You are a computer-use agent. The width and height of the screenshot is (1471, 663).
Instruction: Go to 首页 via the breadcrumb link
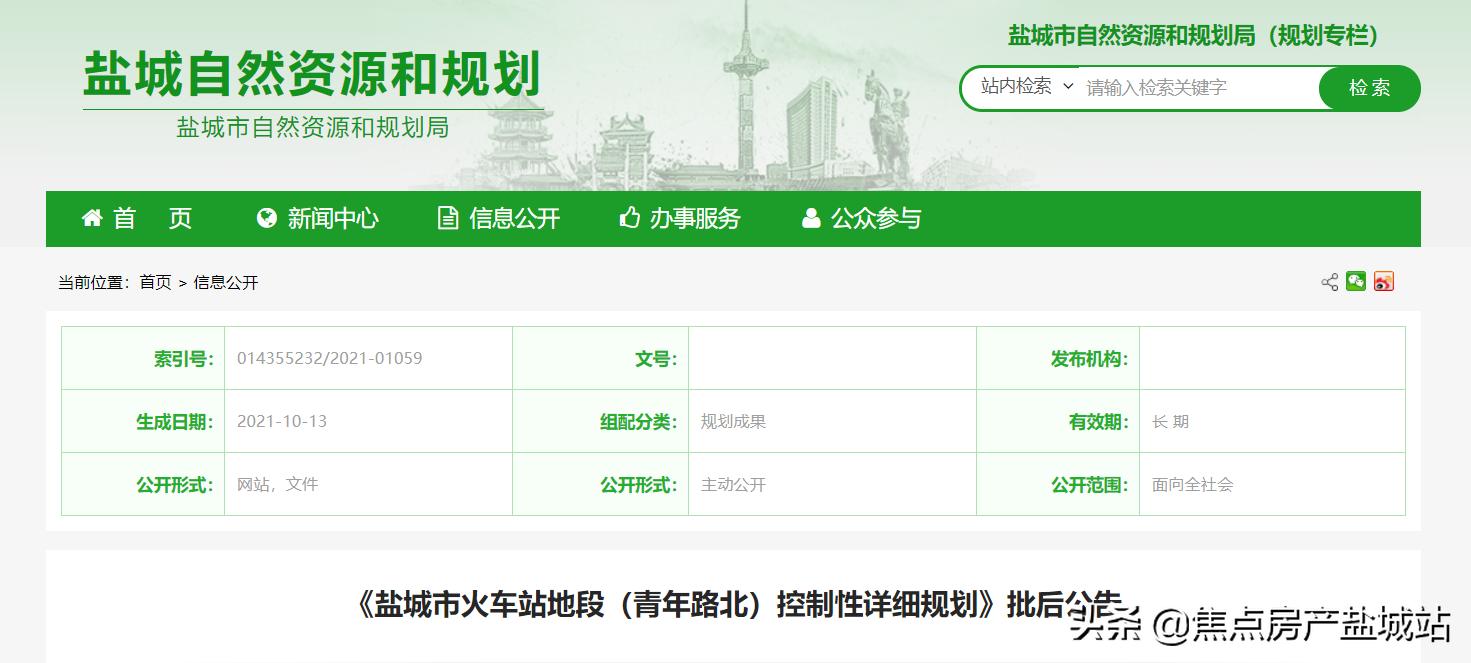pos(154,282)
